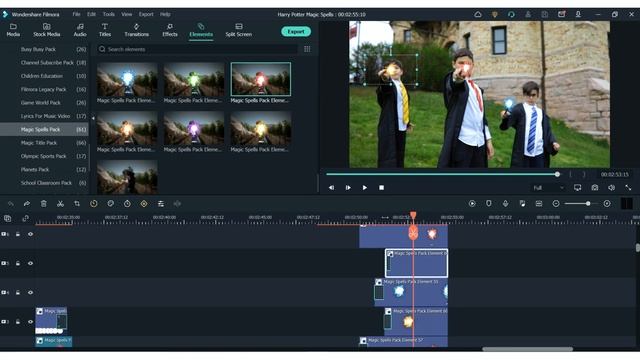Lock track 4 with the padlock icon
Viewport: 640px width, 360px height.
(18, 293)
